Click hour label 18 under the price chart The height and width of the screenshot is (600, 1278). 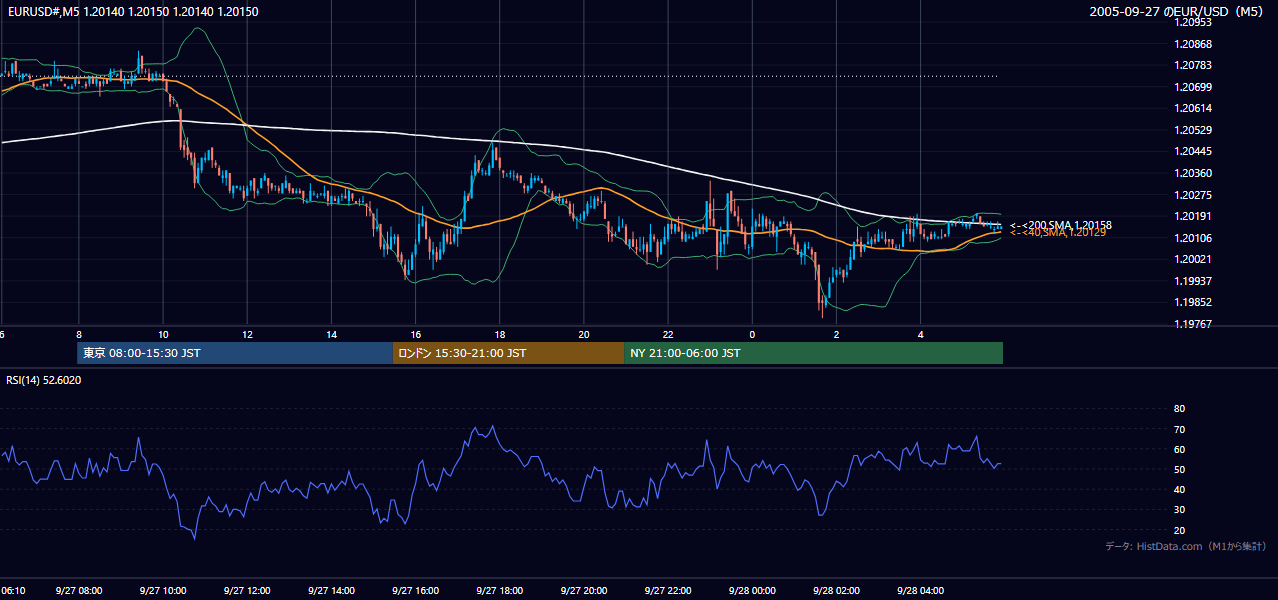pos(499,335)
